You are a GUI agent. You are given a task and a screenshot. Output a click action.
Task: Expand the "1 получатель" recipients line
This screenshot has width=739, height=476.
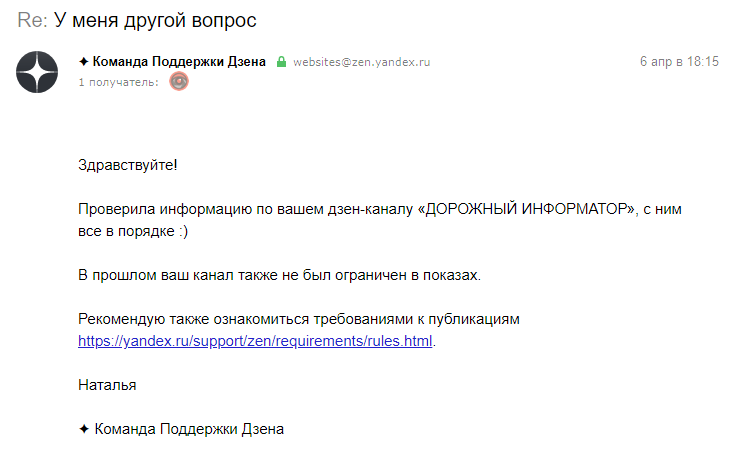pos(118,82)
